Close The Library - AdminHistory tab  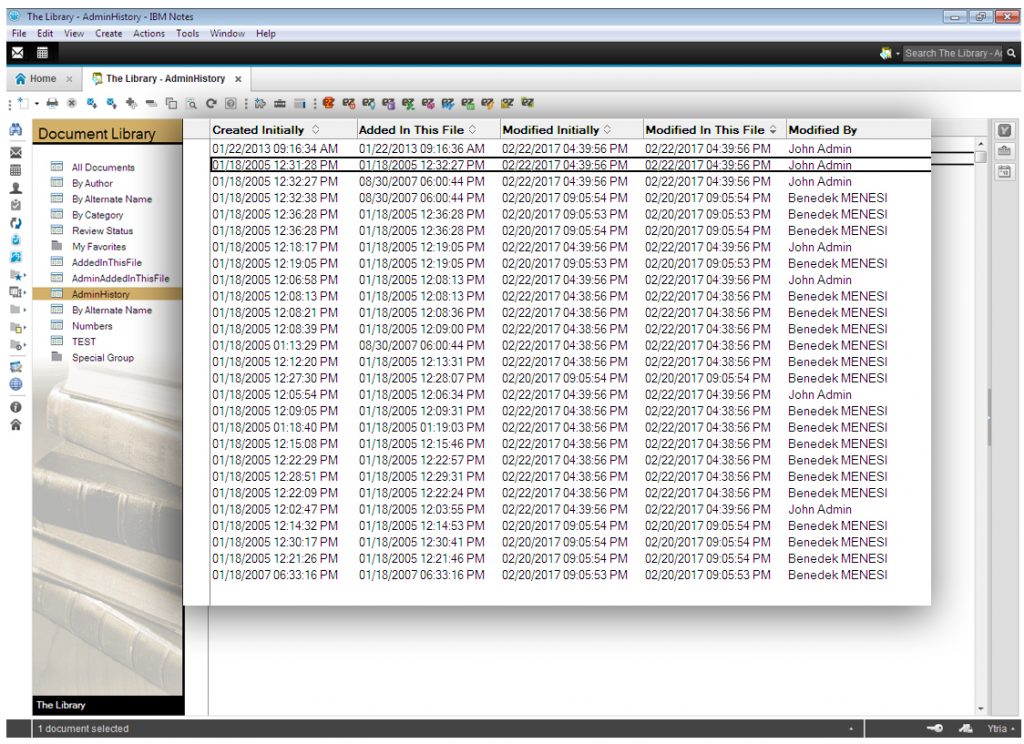pos(238,79)
